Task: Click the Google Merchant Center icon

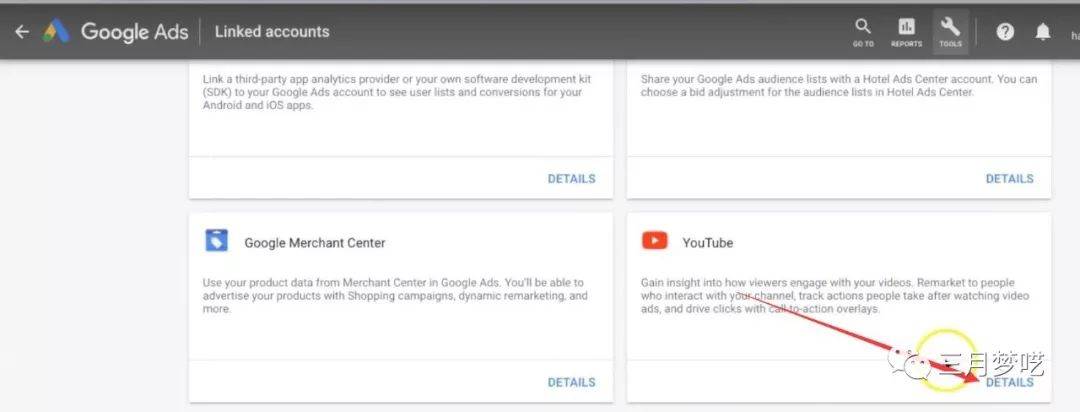Action: point(217,241)
